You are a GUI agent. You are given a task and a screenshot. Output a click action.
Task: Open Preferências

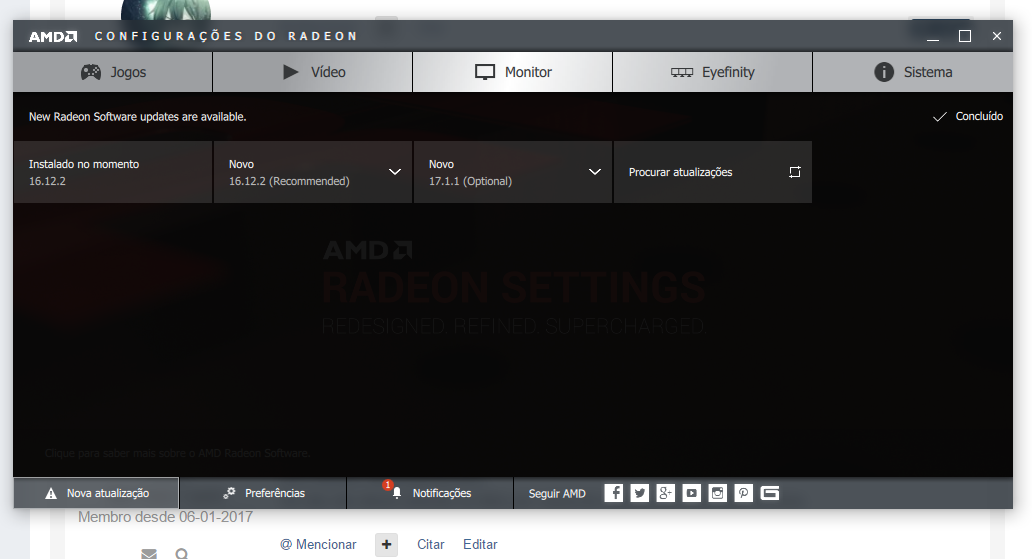click(263, 493)
